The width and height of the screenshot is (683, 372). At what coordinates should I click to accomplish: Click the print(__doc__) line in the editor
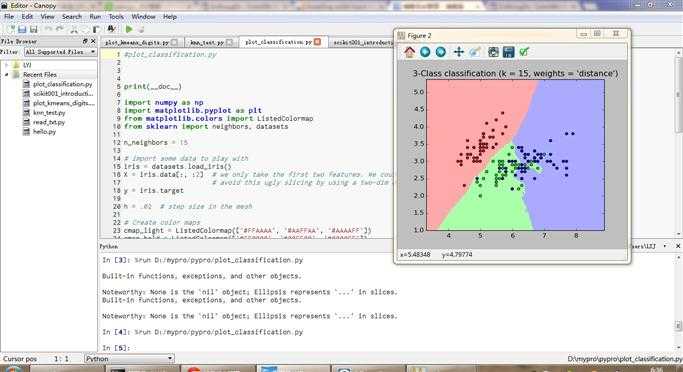click(x=152, y=87)
